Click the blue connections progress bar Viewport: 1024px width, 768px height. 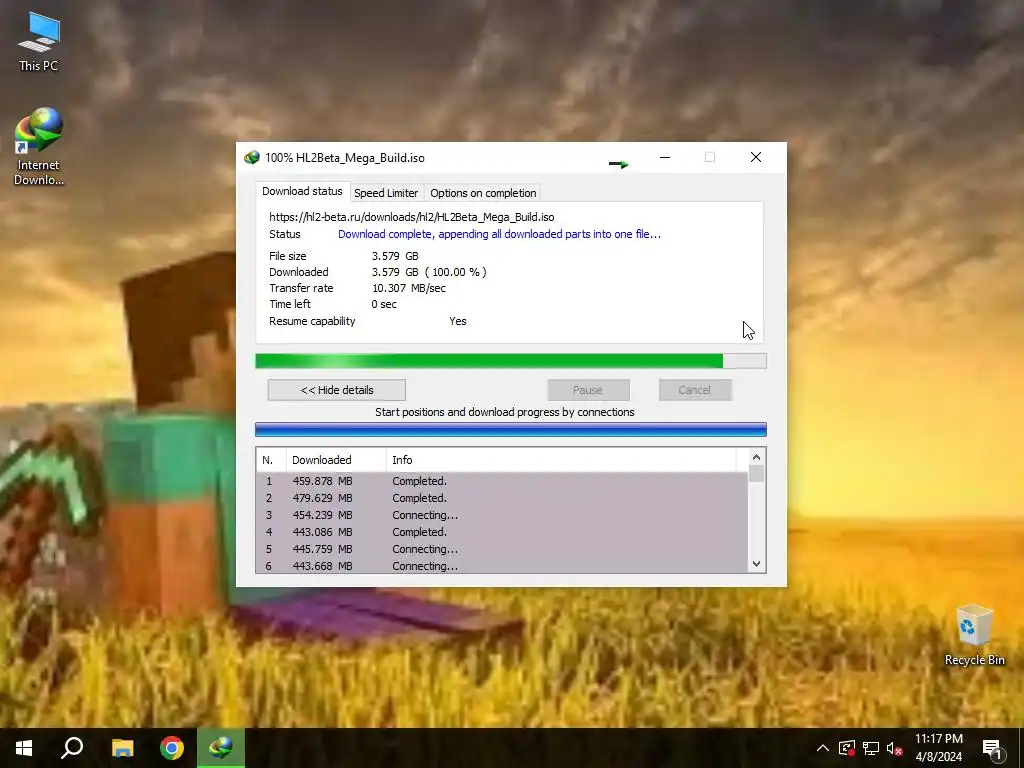[511, 429]
